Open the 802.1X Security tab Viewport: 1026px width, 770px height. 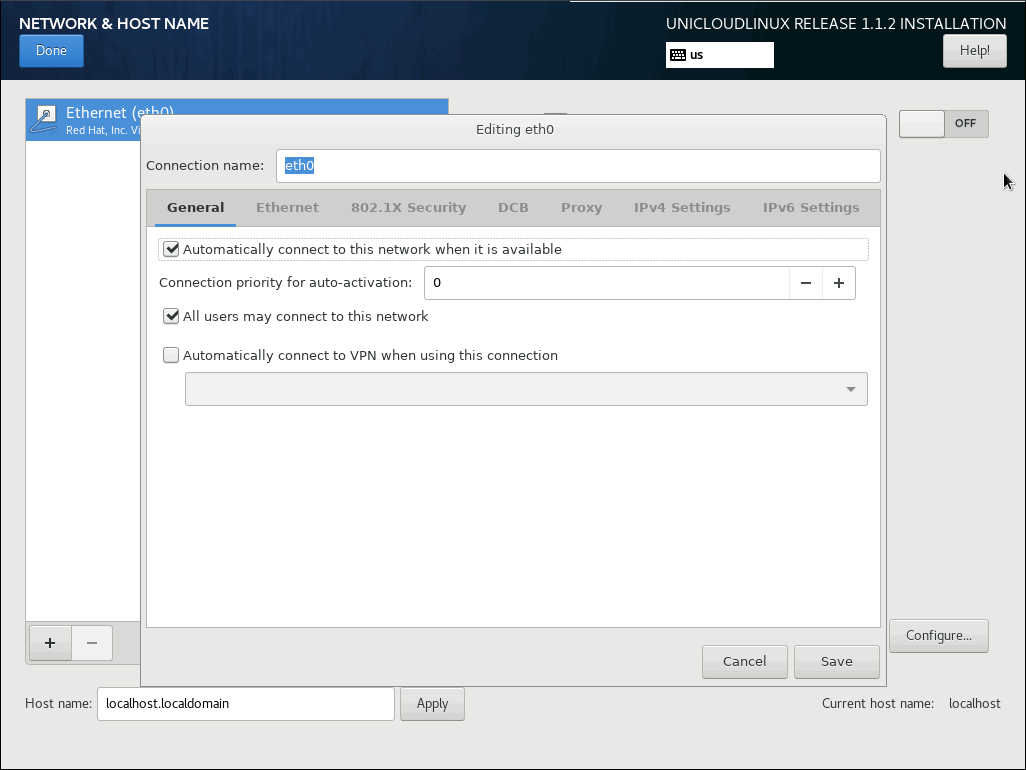408,207
